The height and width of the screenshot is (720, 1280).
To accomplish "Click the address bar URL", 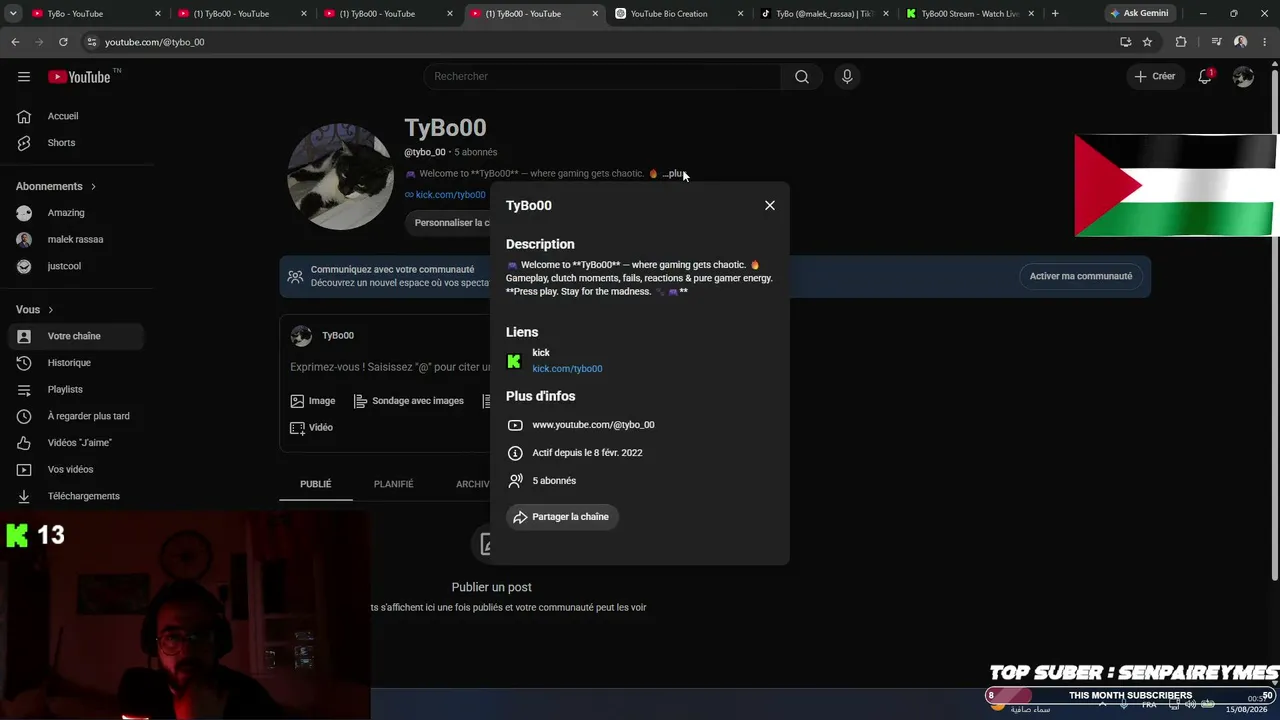I will click(x=155, y=42).
